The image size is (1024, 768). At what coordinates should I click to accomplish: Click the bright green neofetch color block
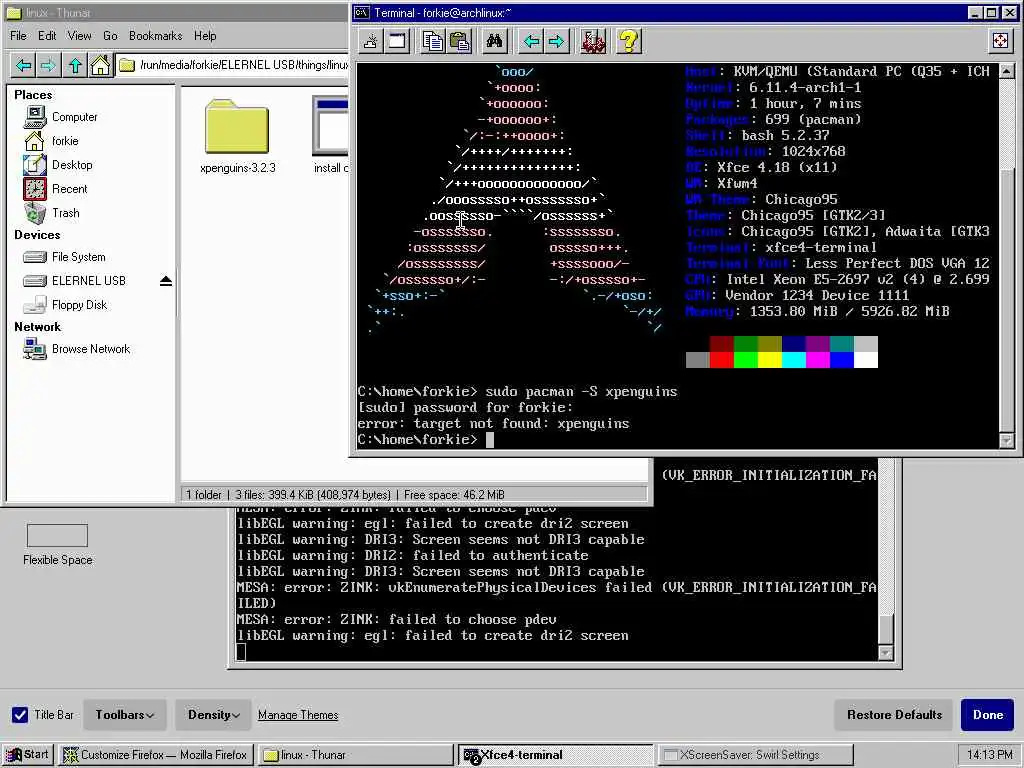[745, 360]
